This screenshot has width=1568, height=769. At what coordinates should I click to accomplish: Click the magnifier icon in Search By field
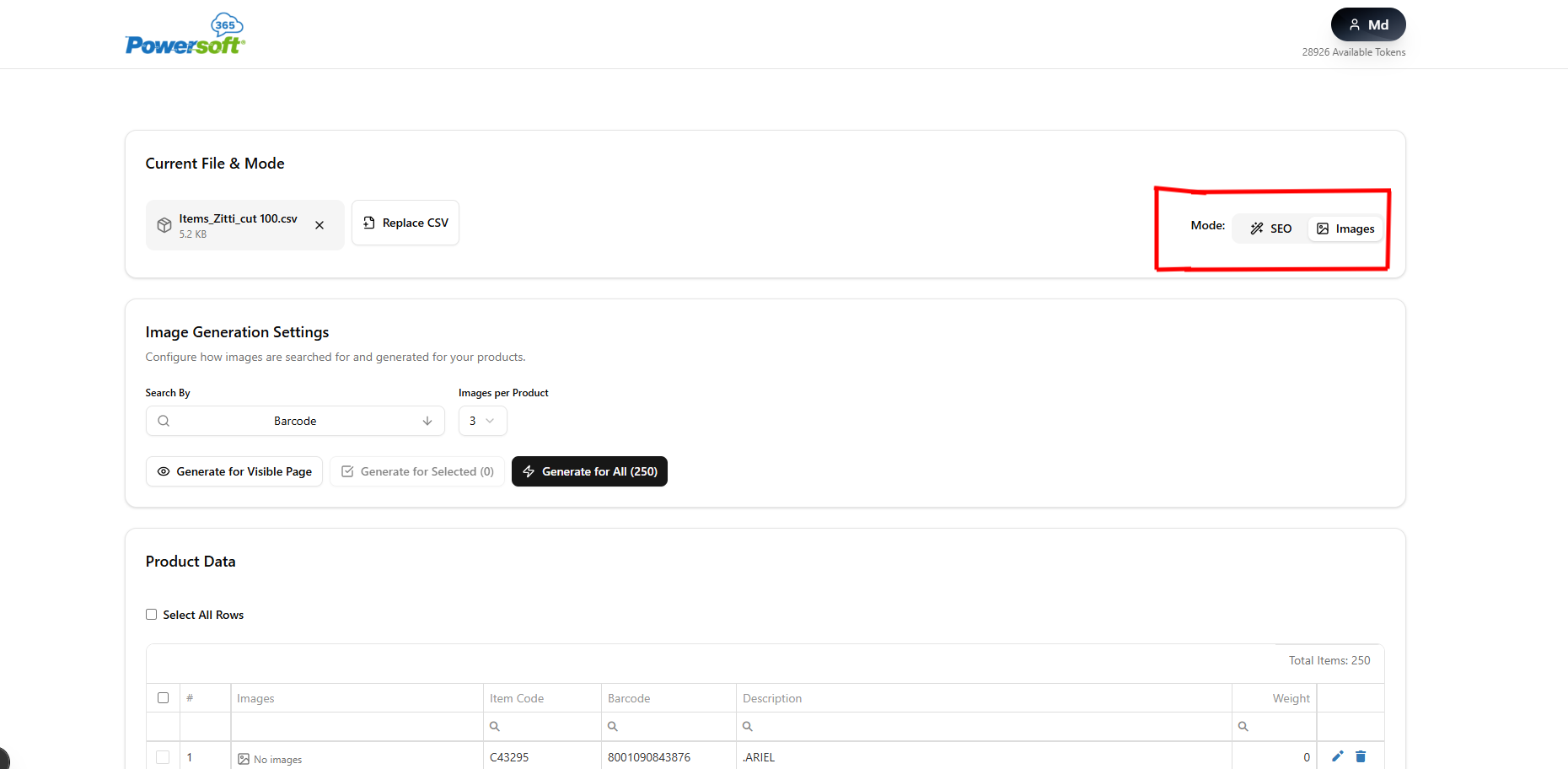point(163,420)
